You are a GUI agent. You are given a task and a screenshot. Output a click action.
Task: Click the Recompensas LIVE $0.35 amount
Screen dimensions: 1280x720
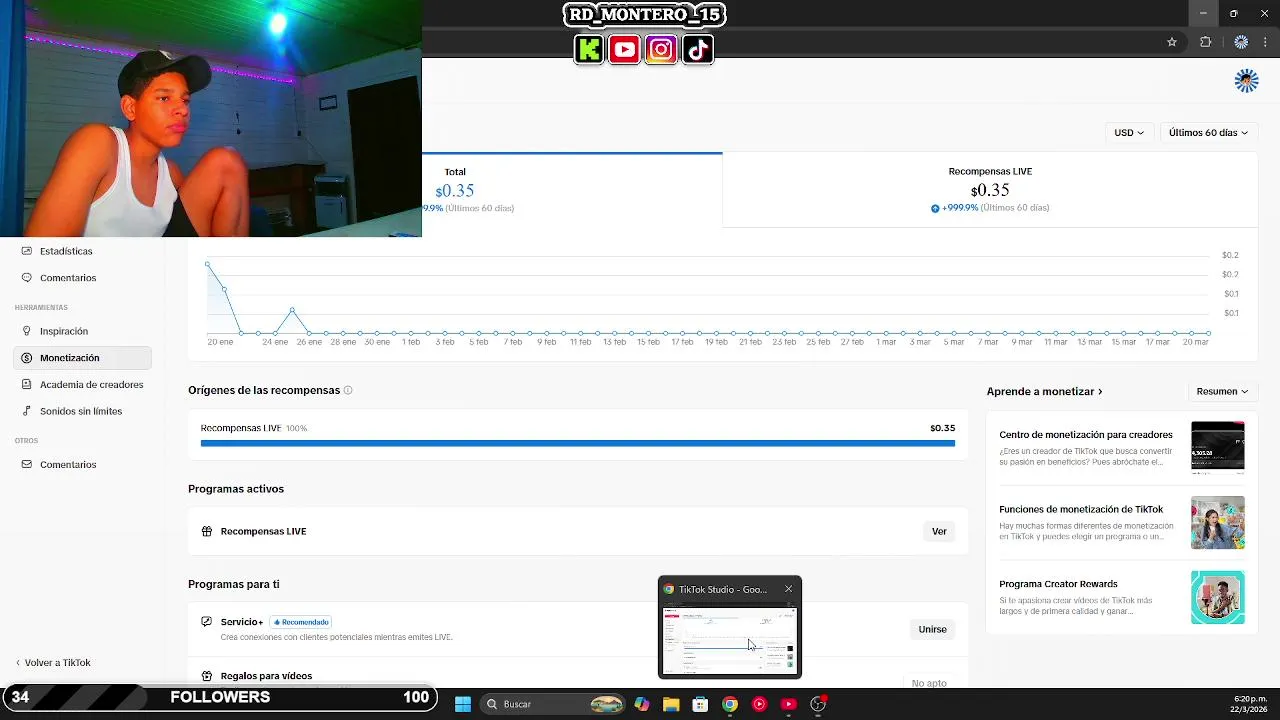[990, 190]
